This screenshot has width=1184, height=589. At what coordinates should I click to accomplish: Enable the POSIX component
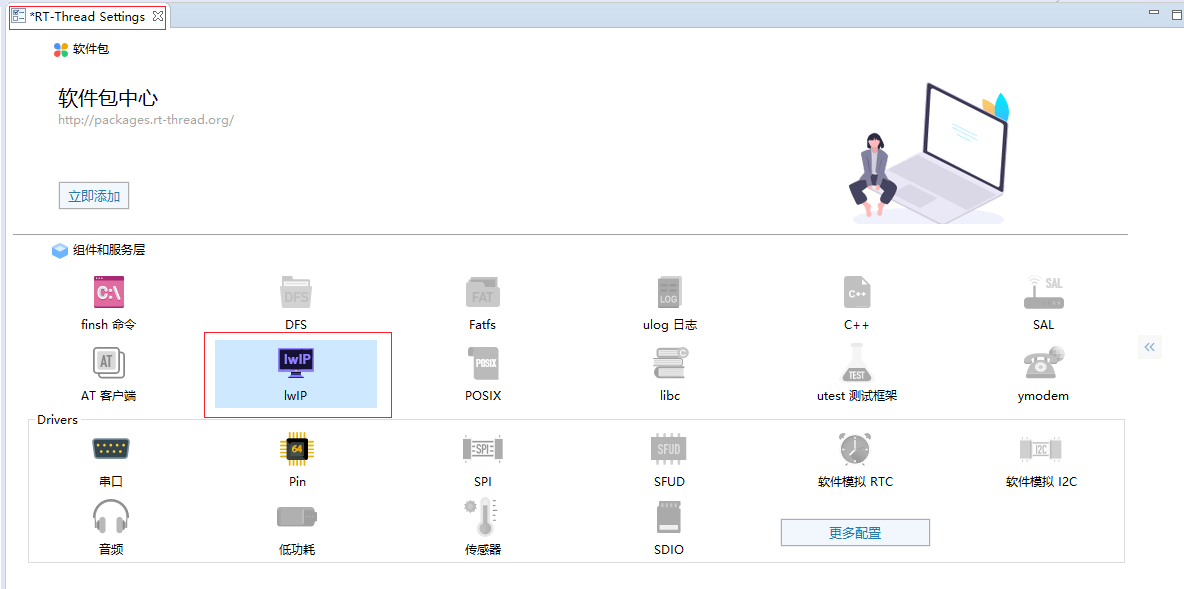coord(482,372)
